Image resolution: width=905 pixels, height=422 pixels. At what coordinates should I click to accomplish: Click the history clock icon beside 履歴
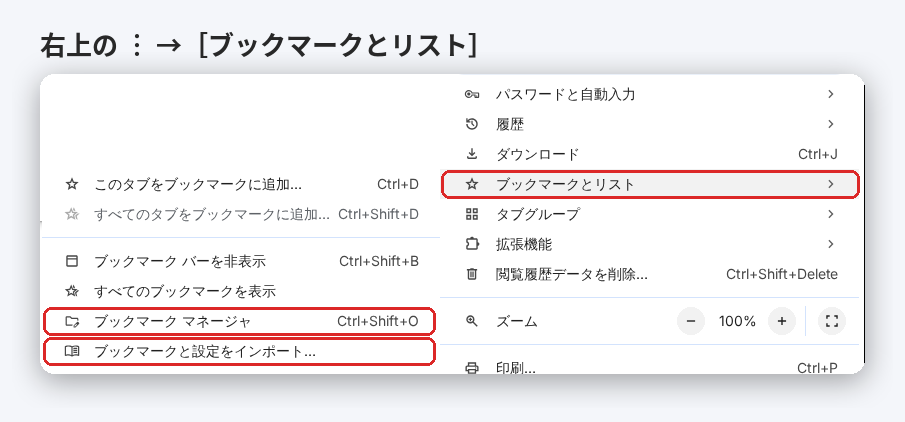point(472,124)
